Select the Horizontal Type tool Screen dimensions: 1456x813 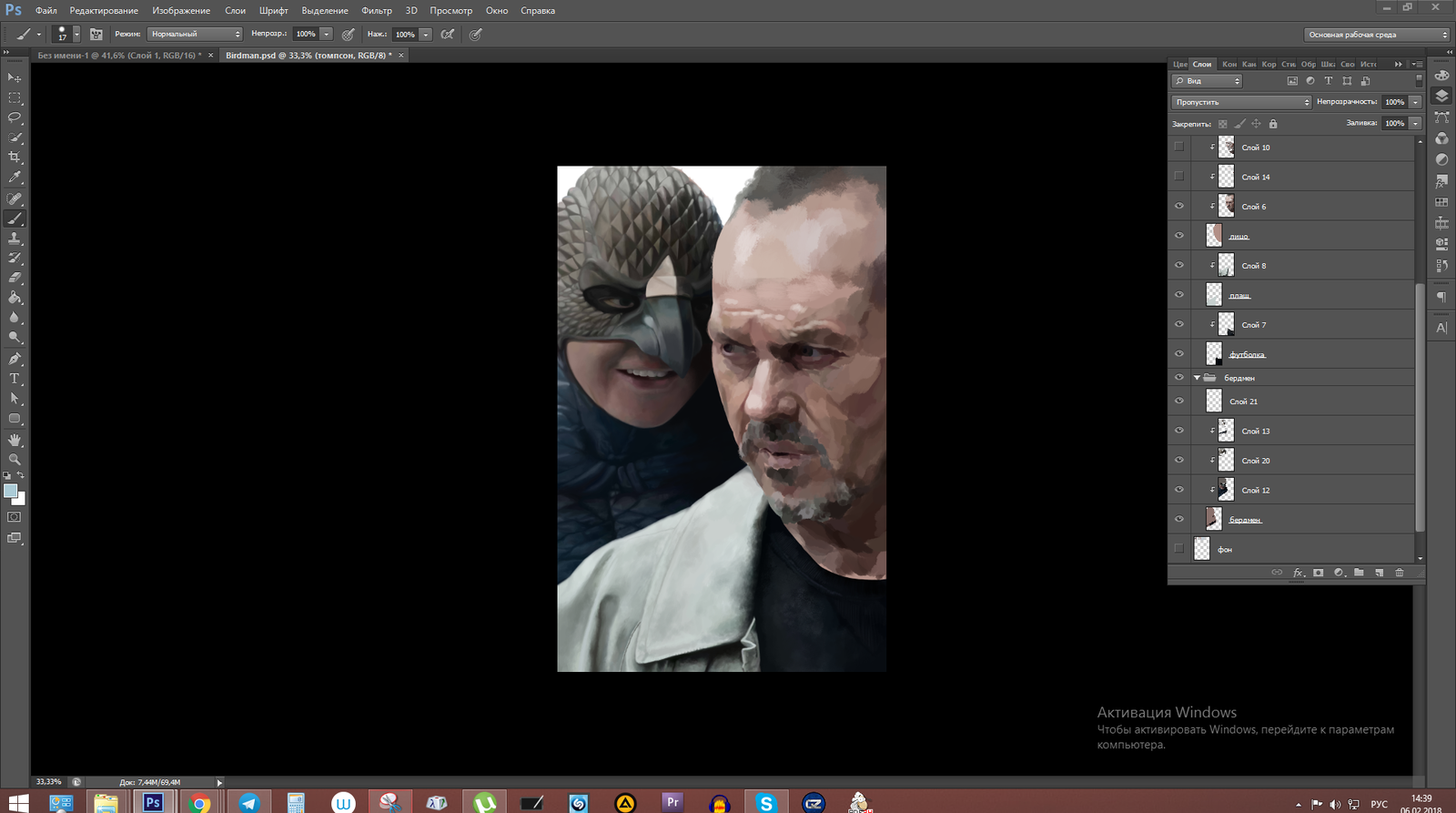pyautogui.click(x=15, y=379)
